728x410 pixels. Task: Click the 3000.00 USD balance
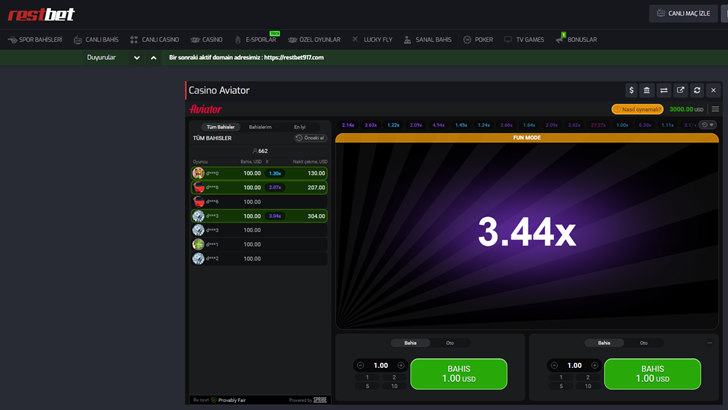click(x=686, y=109)
